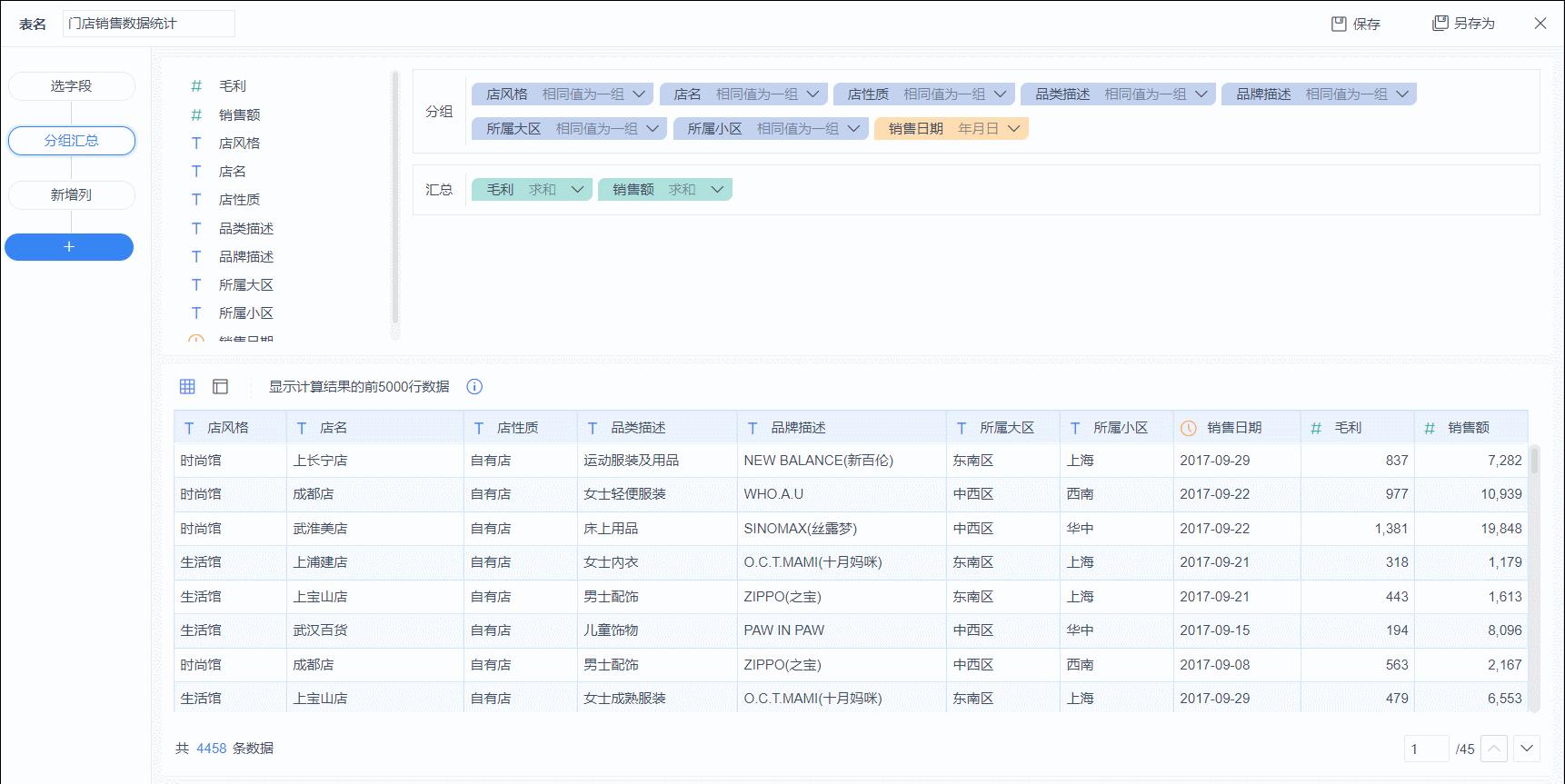
Task: Click the number icon of 毛利 field
Action: pos(196,86)
